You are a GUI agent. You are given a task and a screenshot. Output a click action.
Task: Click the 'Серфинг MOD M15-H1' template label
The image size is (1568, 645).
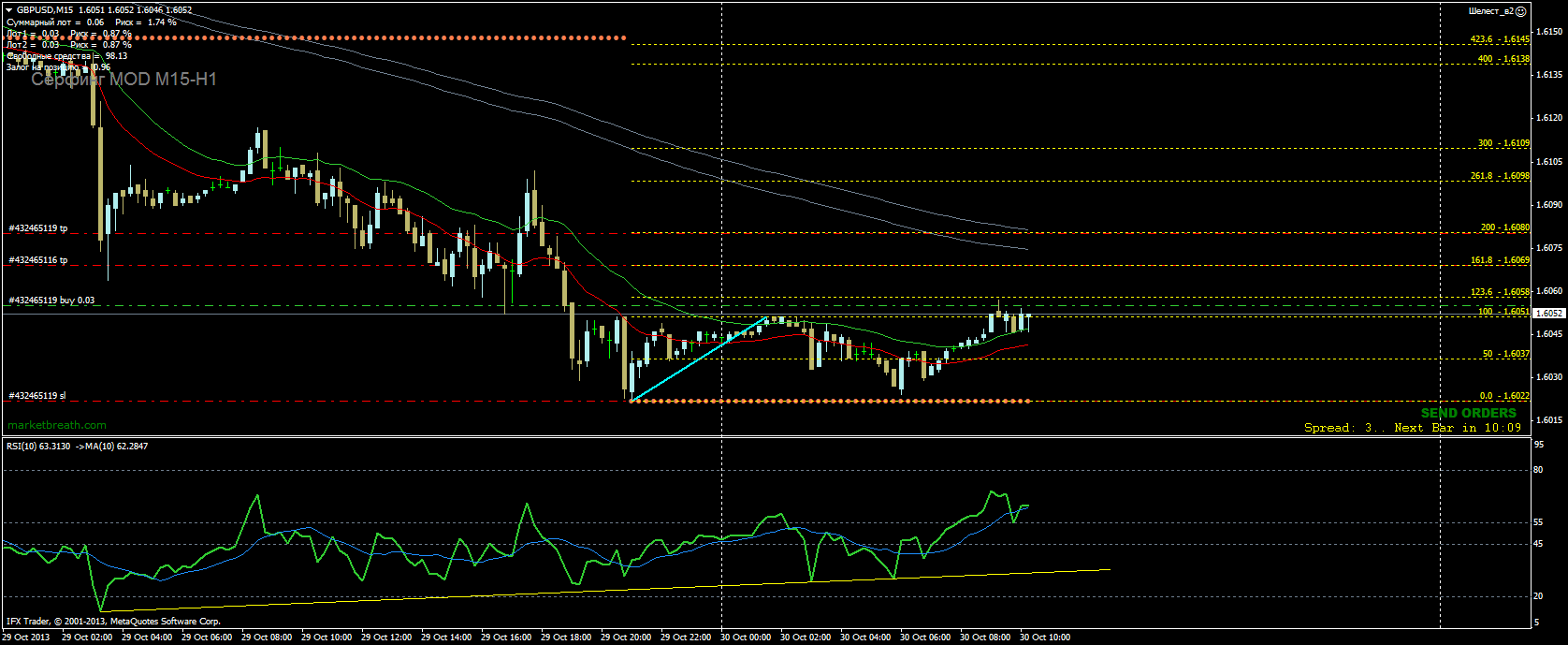pyautogui.click(x=123, y=80)
